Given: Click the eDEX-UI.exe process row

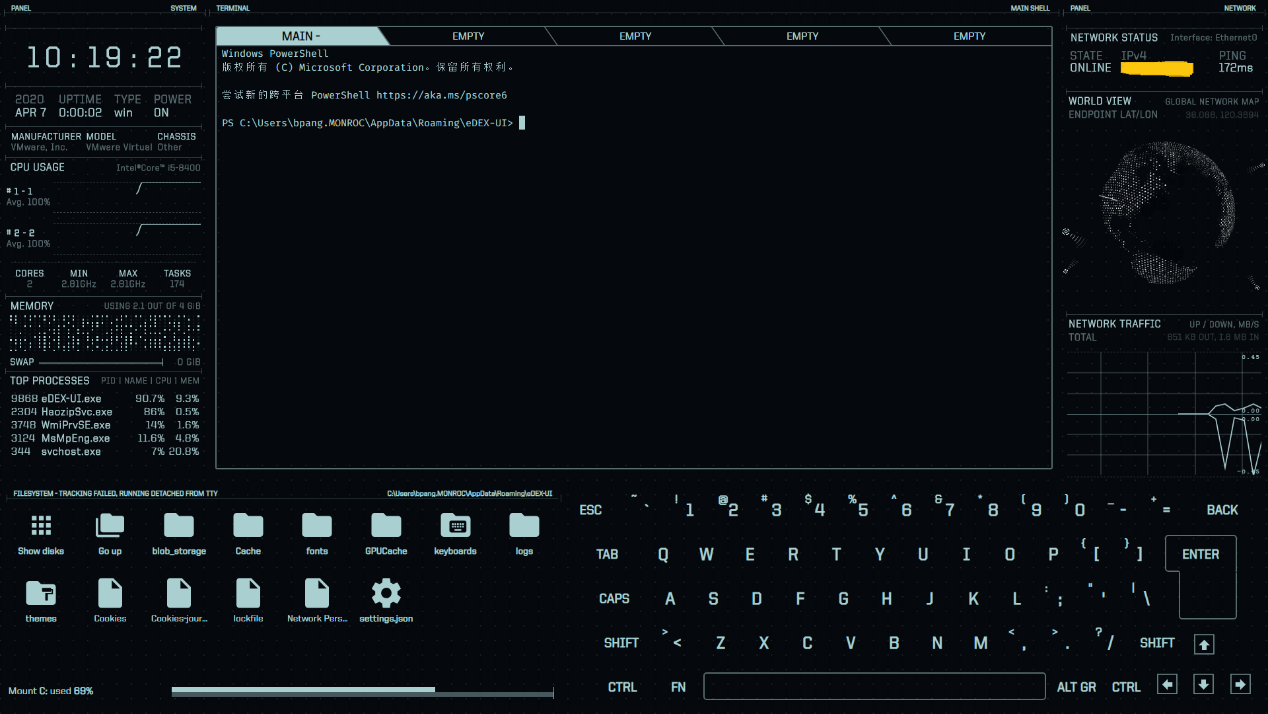Looking at the screenshot, I should pyautogui.click(x=105, y=399).
